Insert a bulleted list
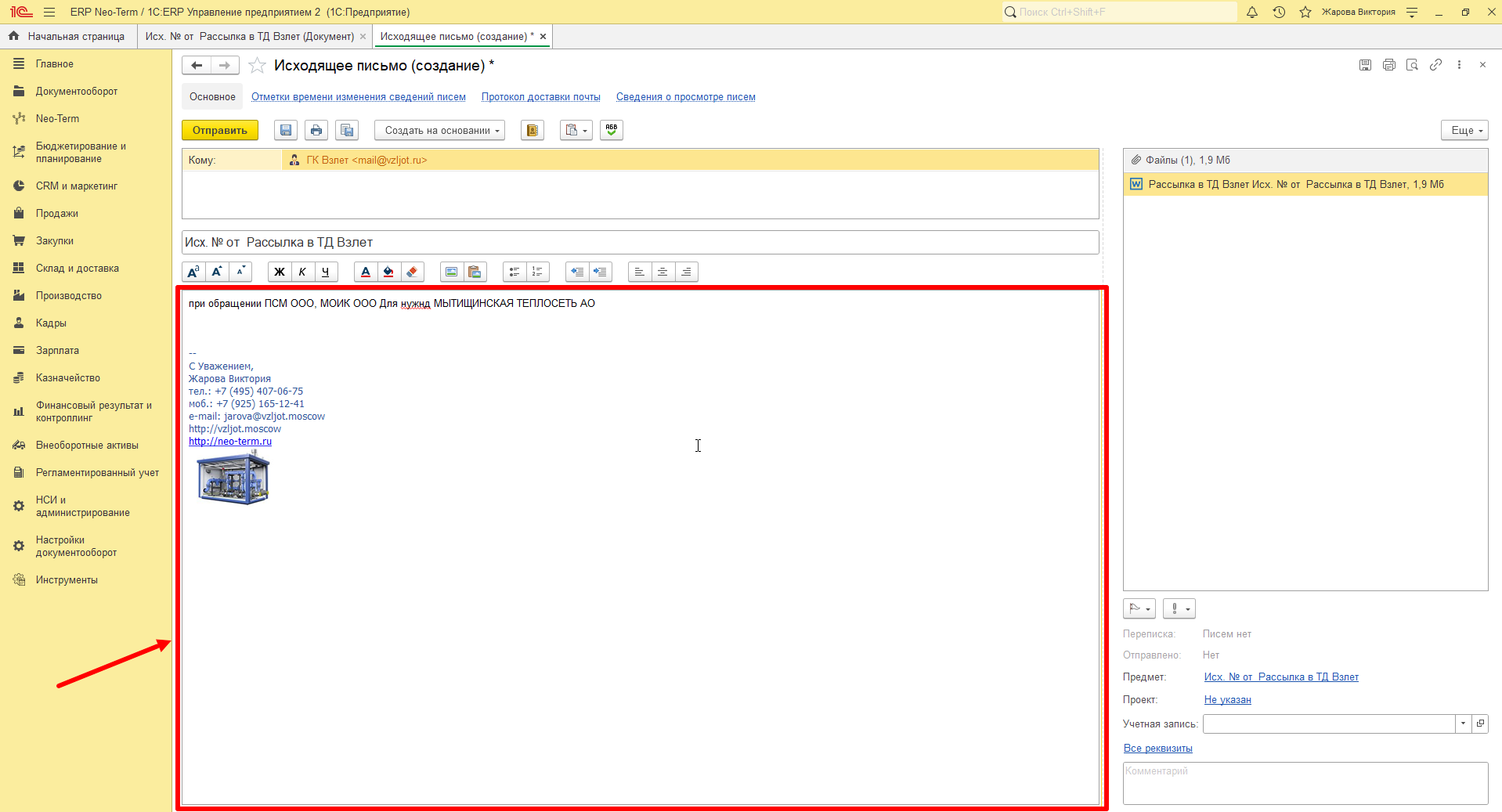1502x812 pixels. coord(515,272)
